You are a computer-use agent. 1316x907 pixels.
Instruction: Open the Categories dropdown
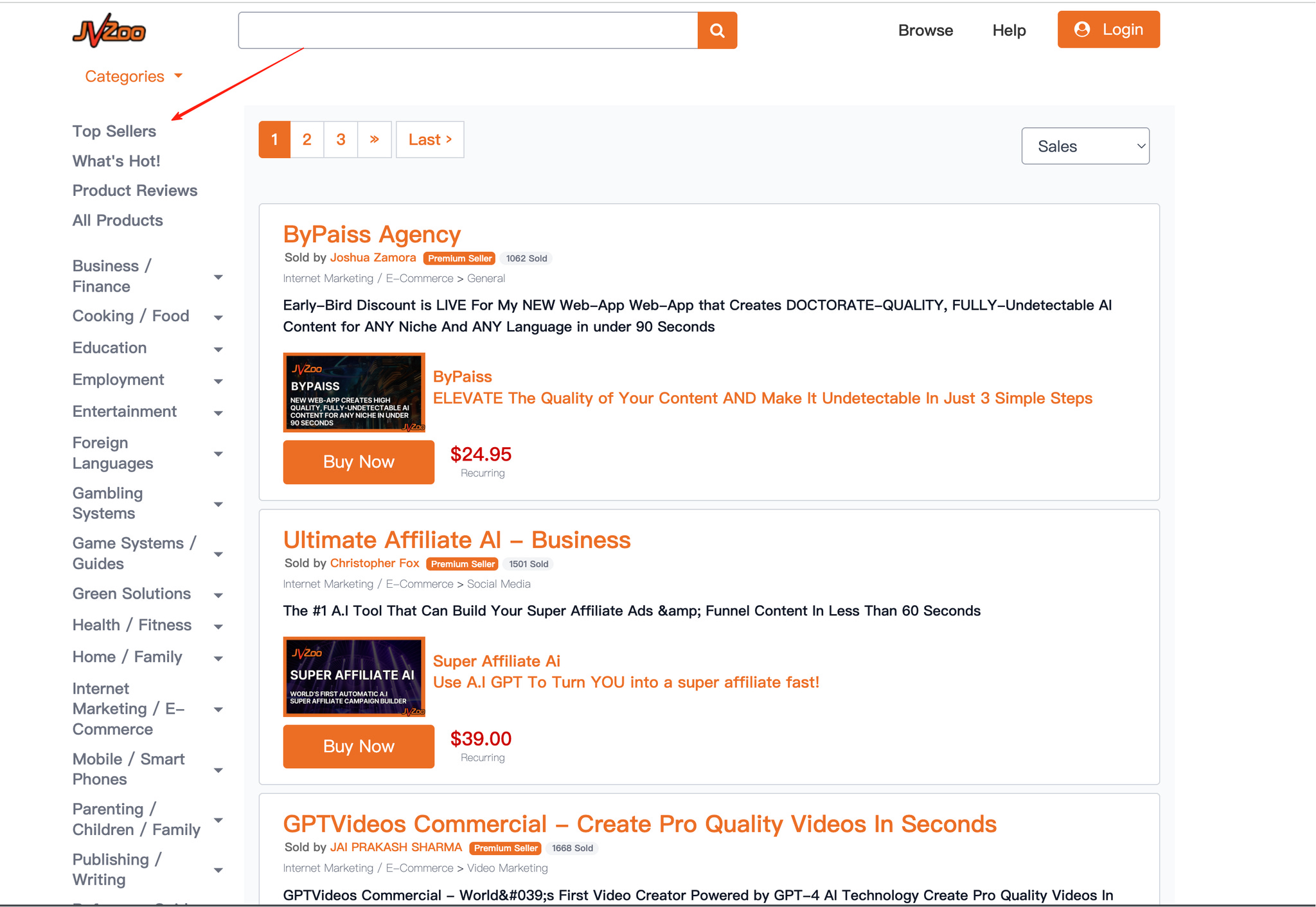pyautogui.click(x=134, y=76)
